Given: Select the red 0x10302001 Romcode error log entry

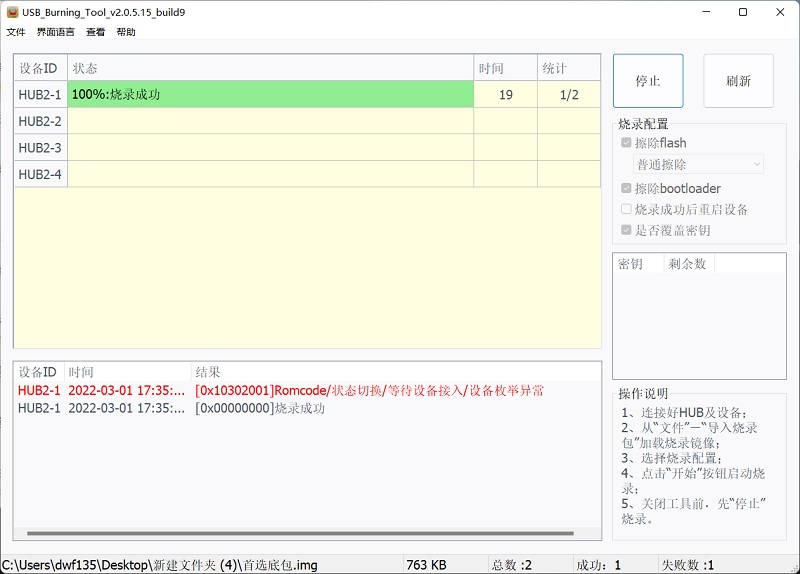Looking at the screenshot, I should pyautogui.click(x=307, y=391).
